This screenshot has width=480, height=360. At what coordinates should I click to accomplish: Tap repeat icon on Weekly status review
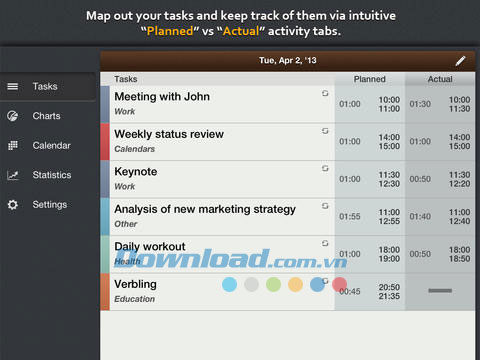click(325, 131)
